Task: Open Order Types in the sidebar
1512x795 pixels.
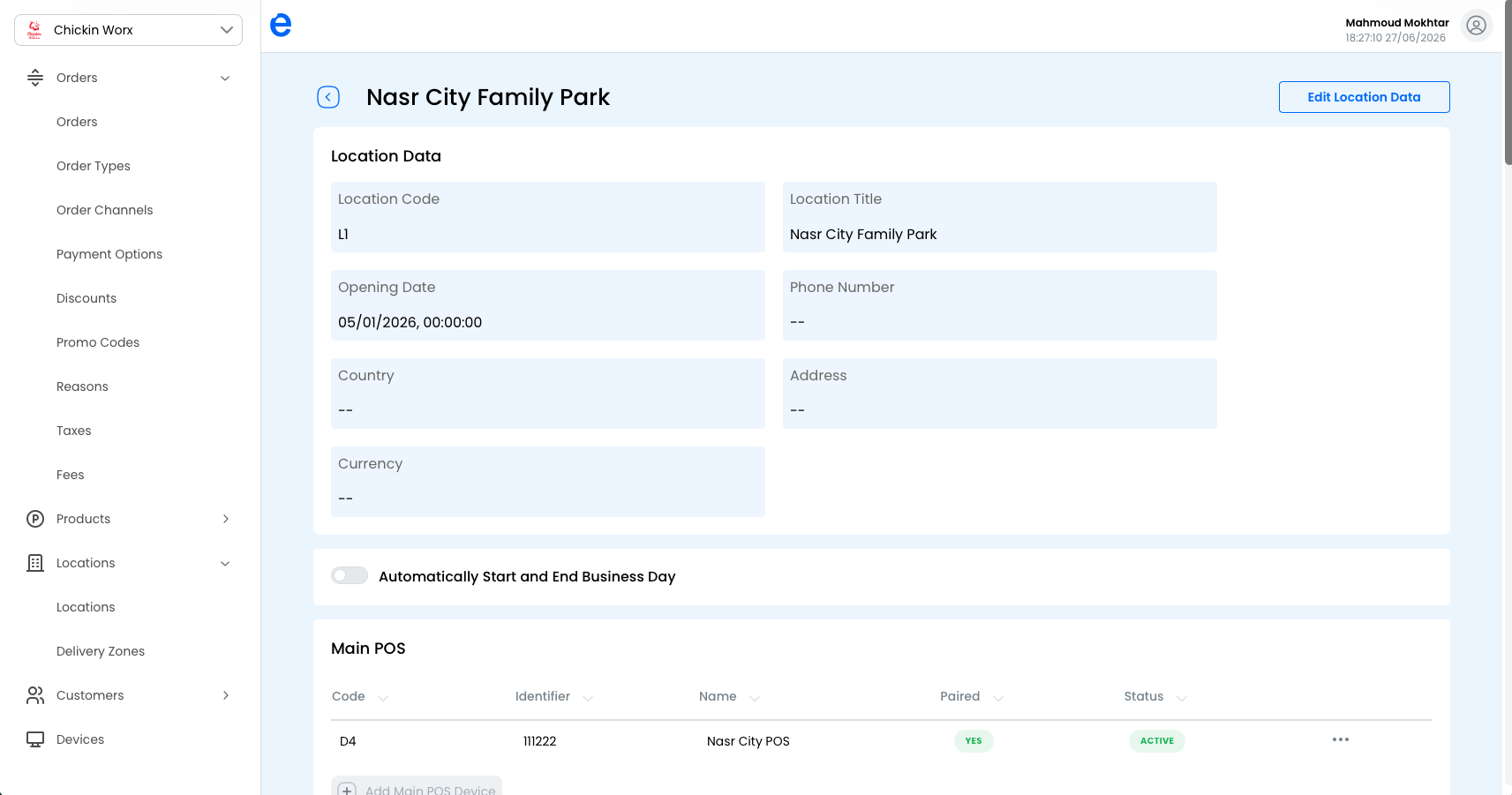Action: click(x=94, y=166)
